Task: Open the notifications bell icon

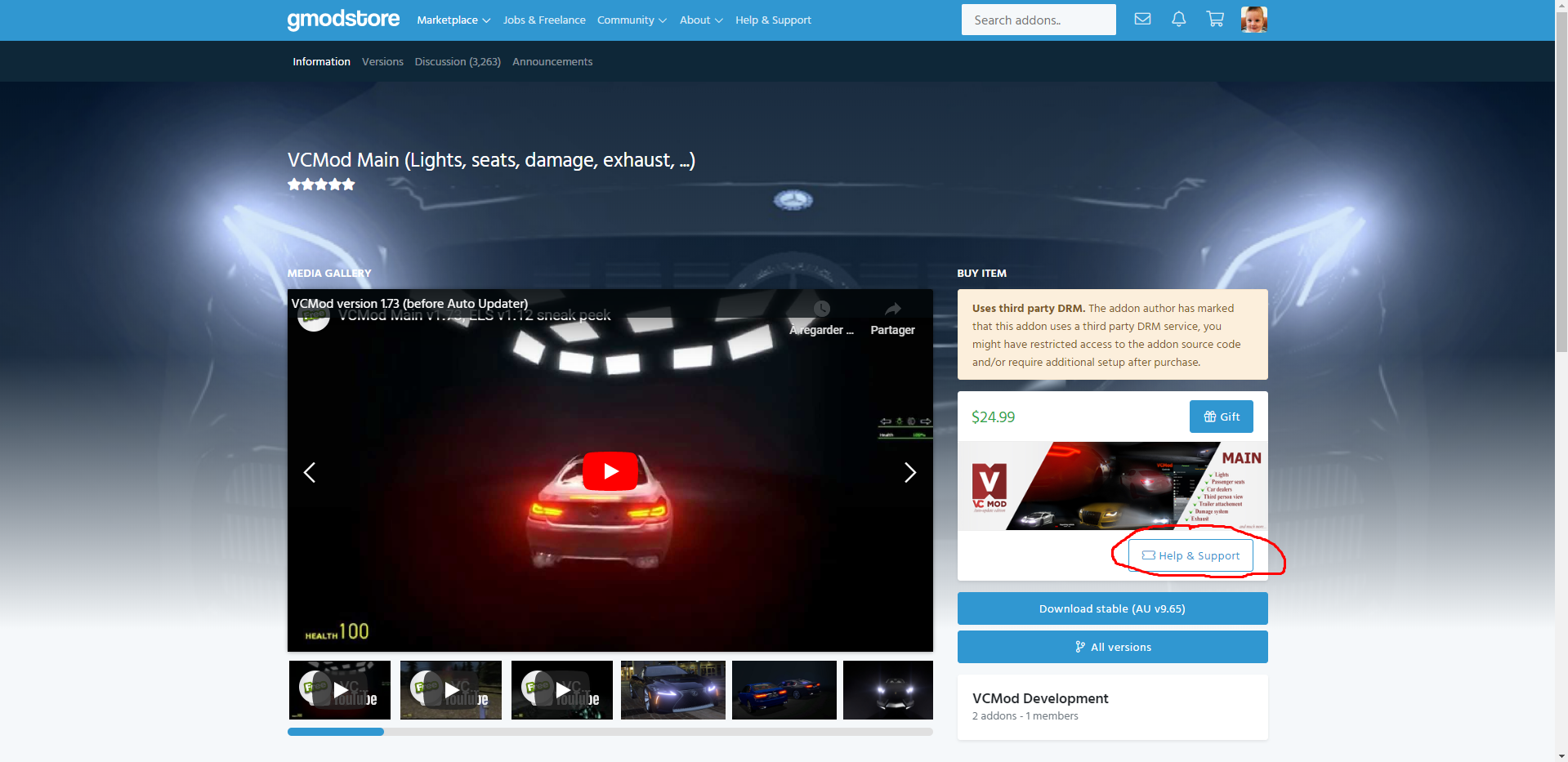Action: 1178,19
